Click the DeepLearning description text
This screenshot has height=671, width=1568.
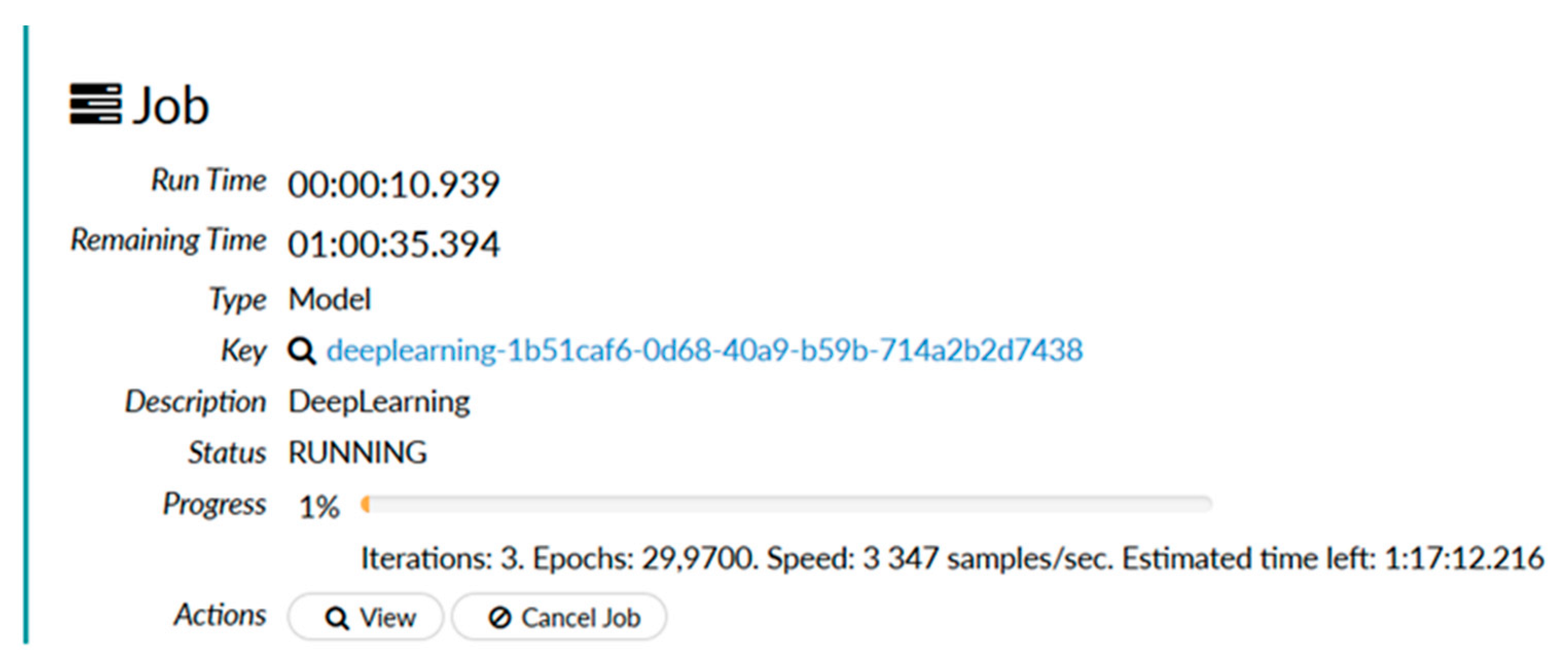click(379, 402)
